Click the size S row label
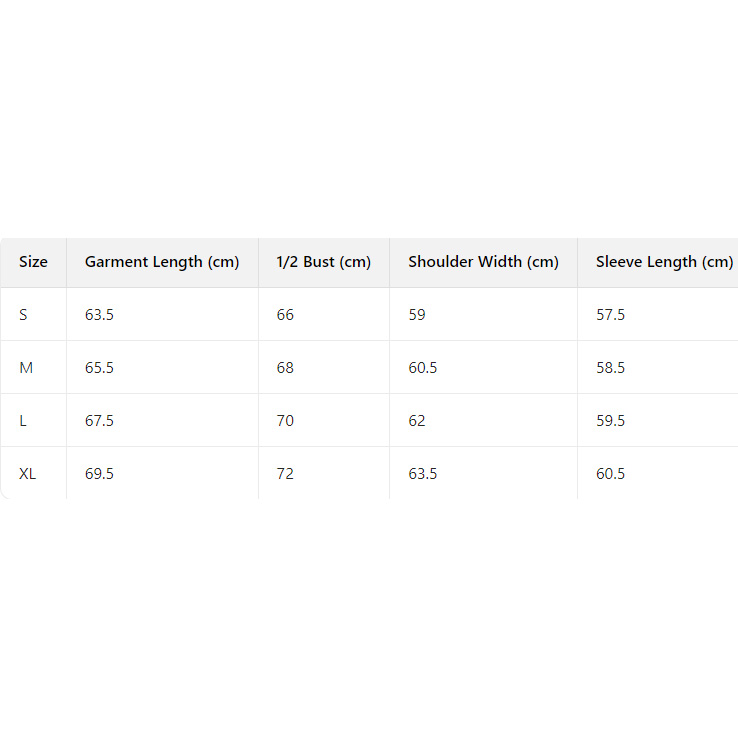The image size is (738, 737). 24,315
